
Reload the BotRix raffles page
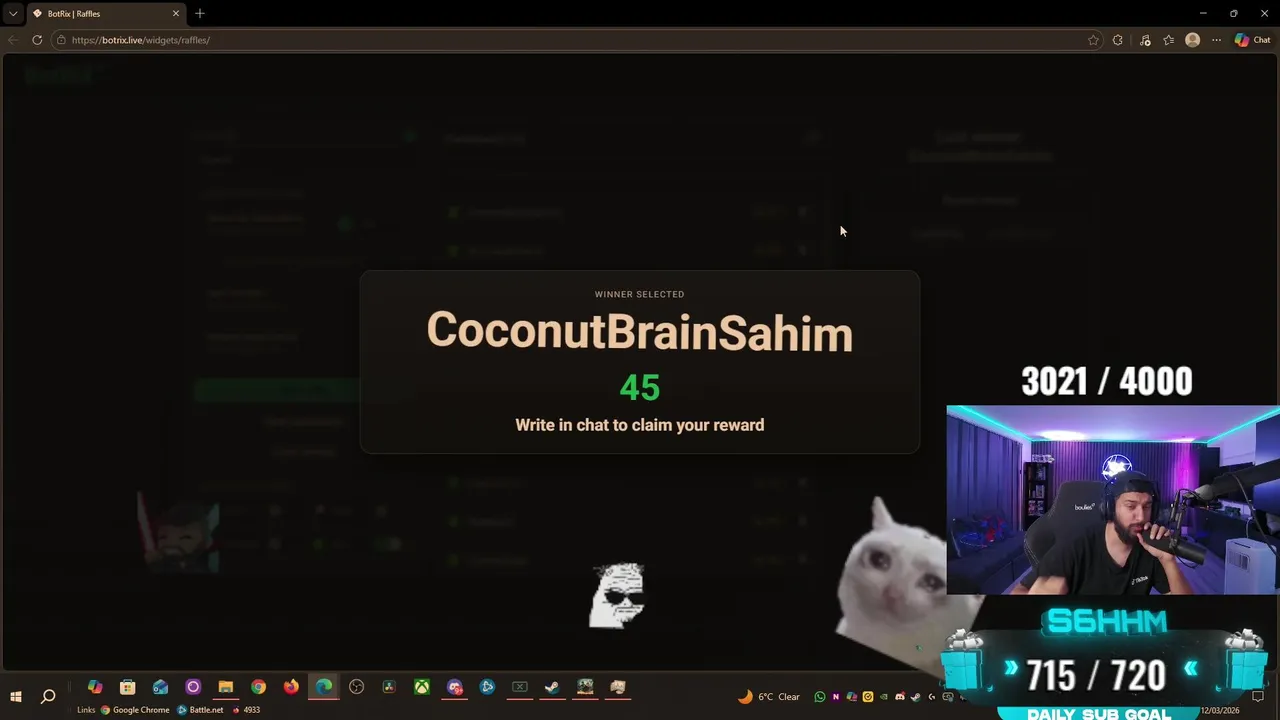point(37,40)
